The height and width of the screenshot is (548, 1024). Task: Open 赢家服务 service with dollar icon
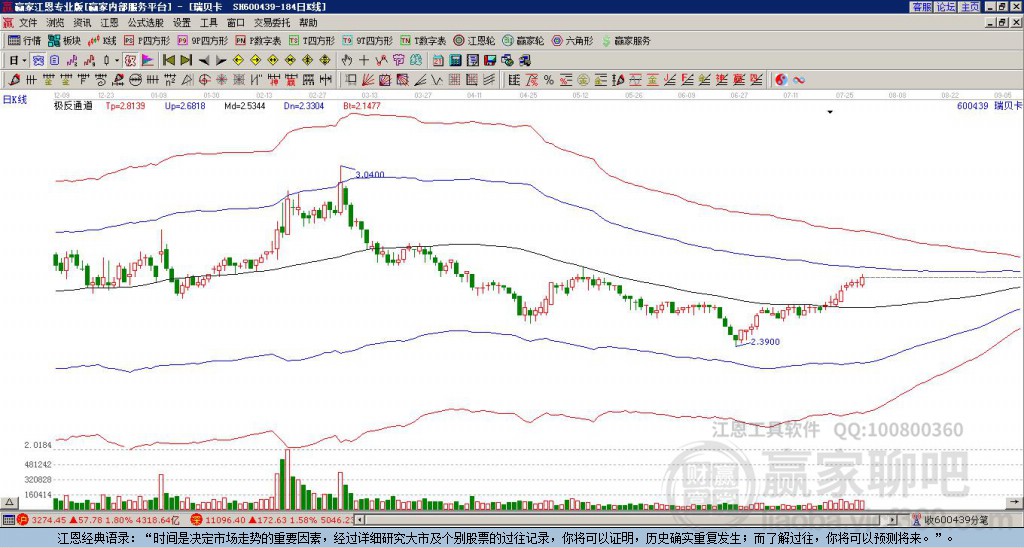(626, 40)
